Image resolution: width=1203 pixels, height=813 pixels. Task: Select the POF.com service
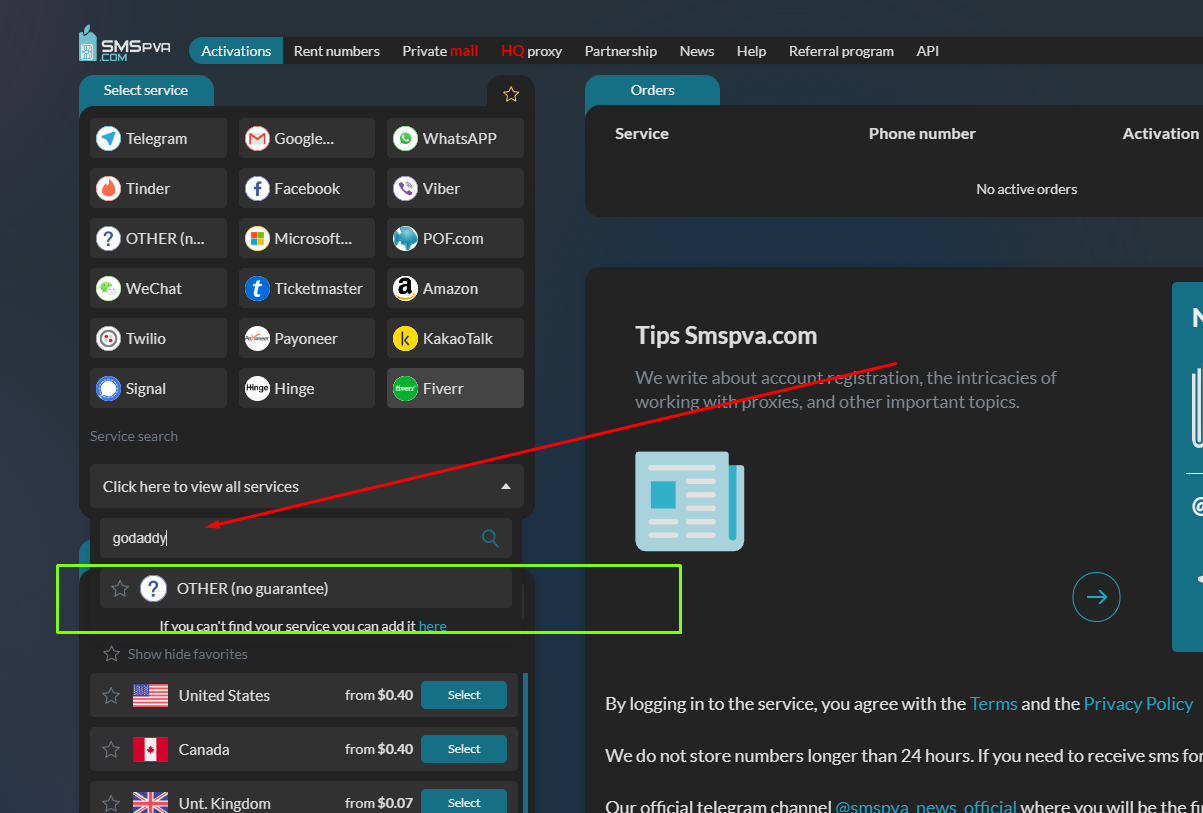(455, 238)
